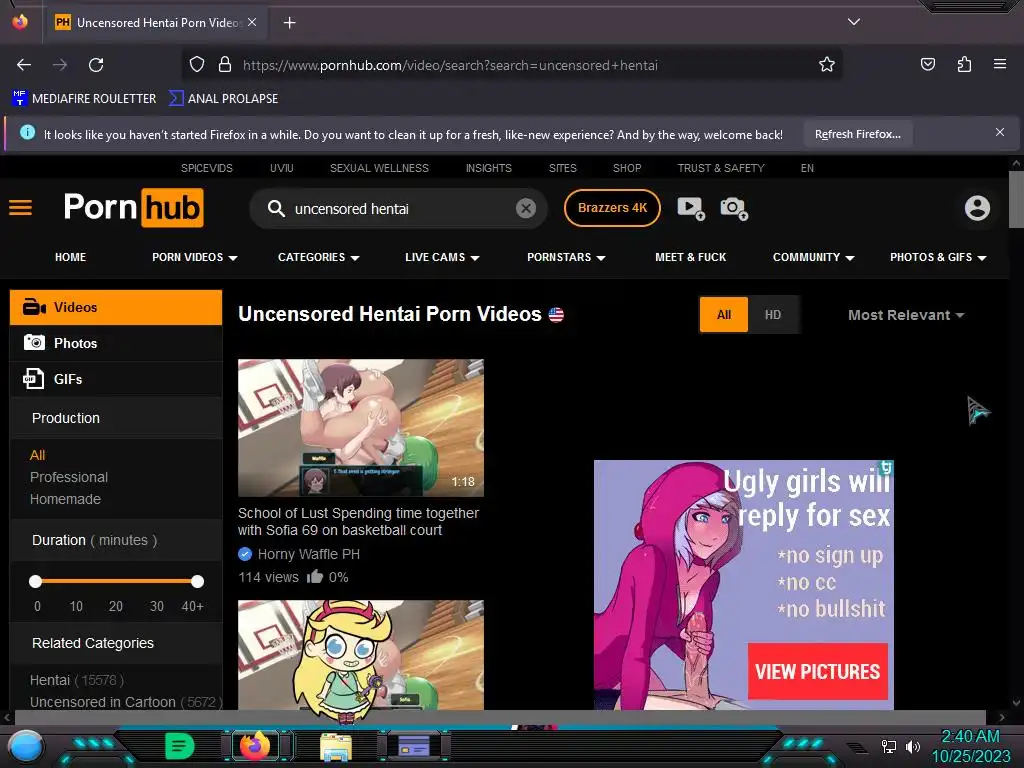Open the Firefox application menu
The height and width of the screenshot is (768, 1024).
(1000, 64)
